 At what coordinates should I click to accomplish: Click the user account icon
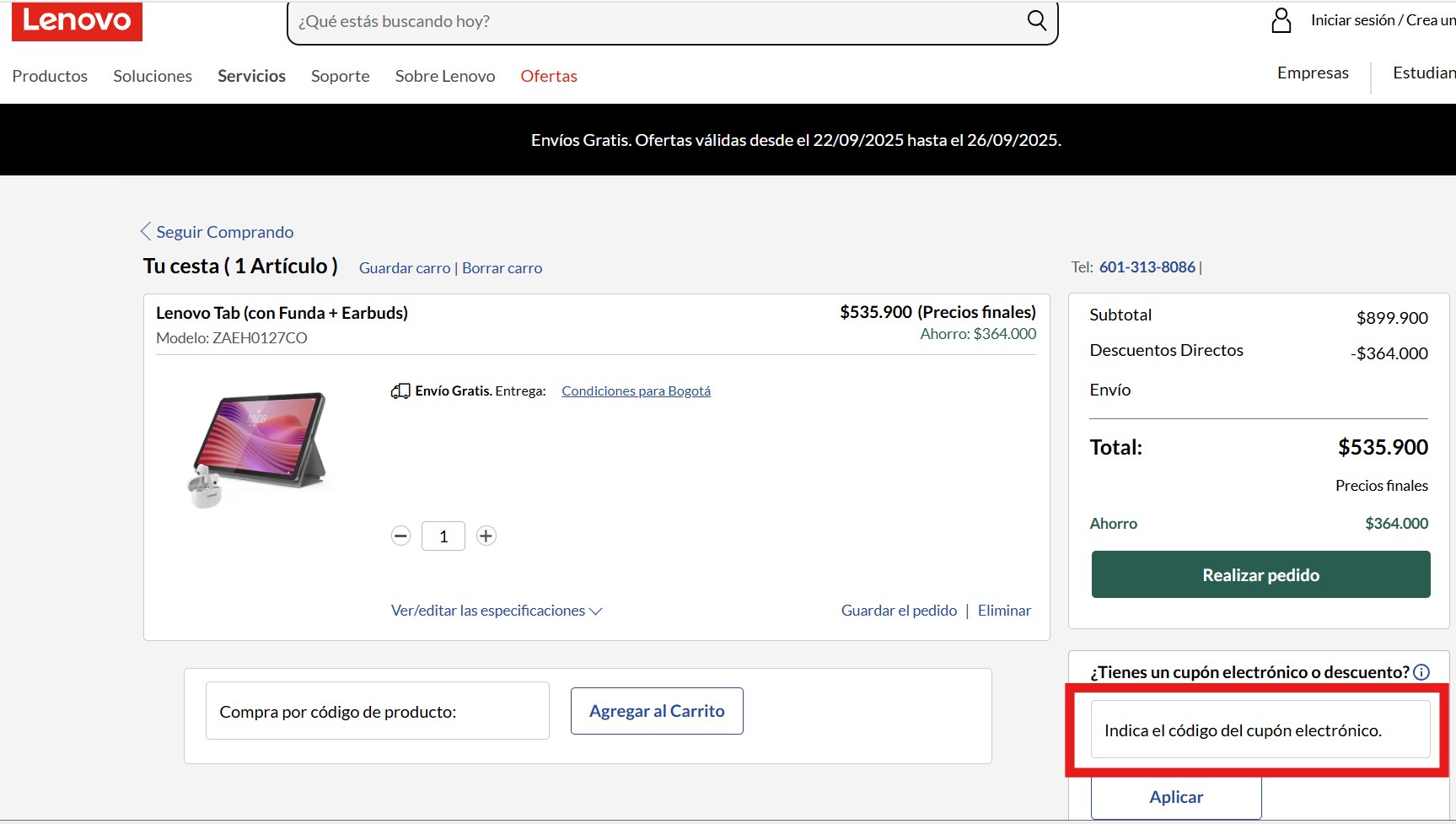point(1281,20)
